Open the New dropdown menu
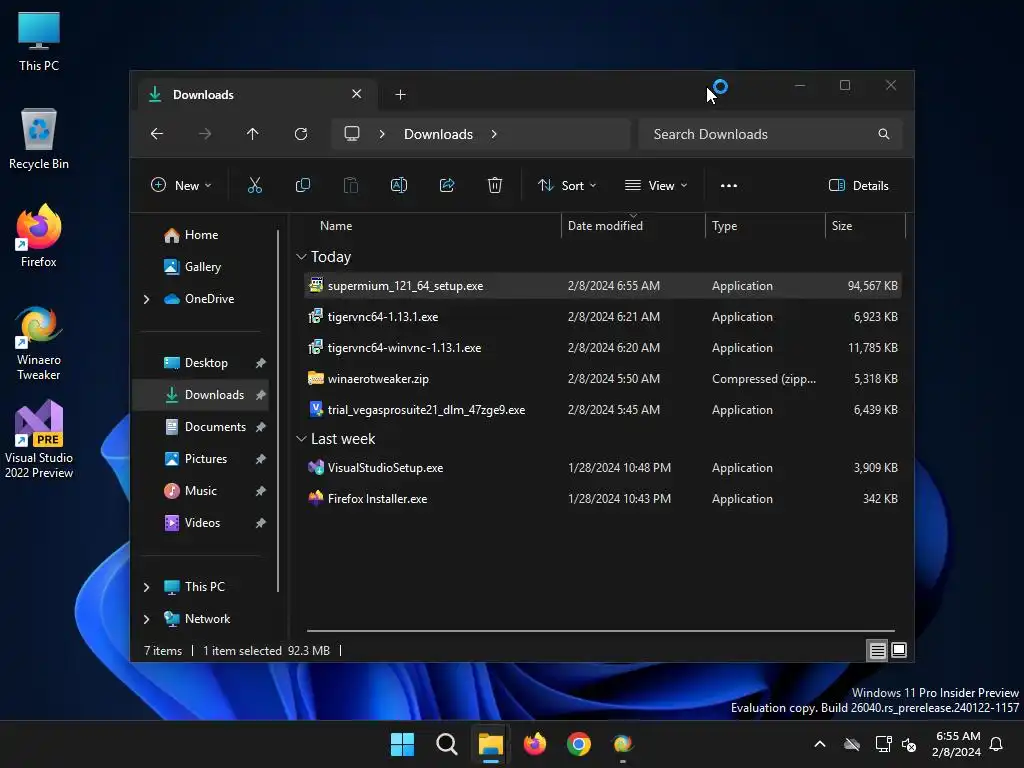This screenshot has width=1024, height=768. tap(181, 185)
